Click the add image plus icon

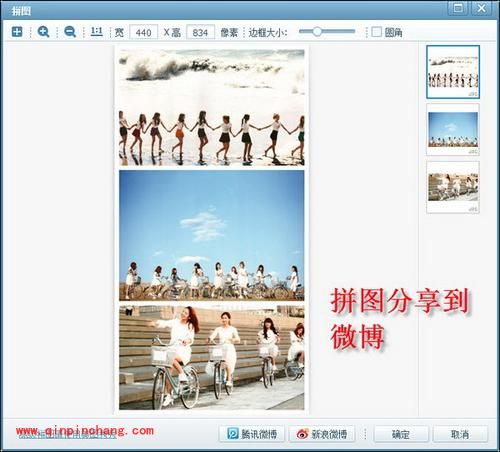pos(17,32)
